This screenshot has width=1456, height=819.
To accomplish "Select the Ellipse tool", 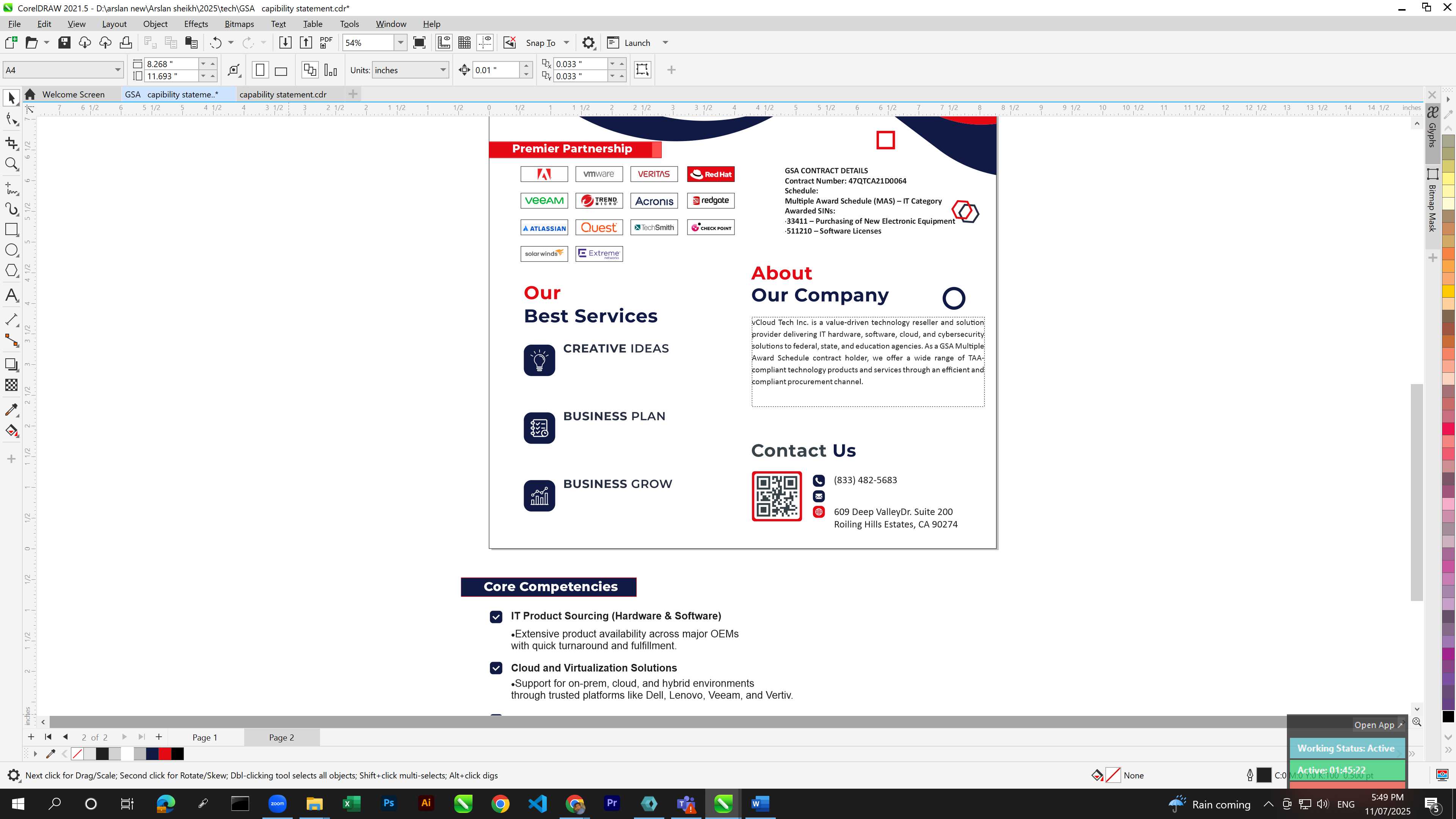I will tap(11, 250).
